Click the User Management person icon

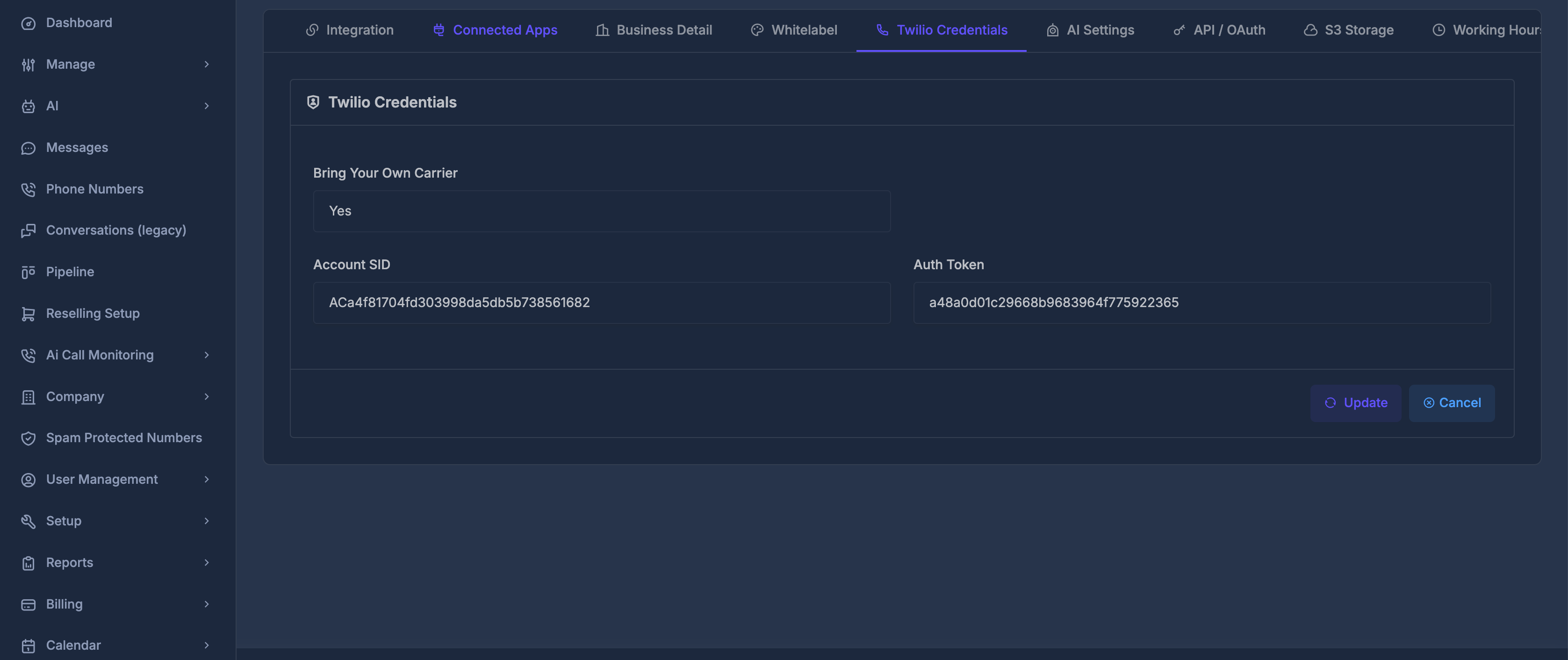coord(28,480)
